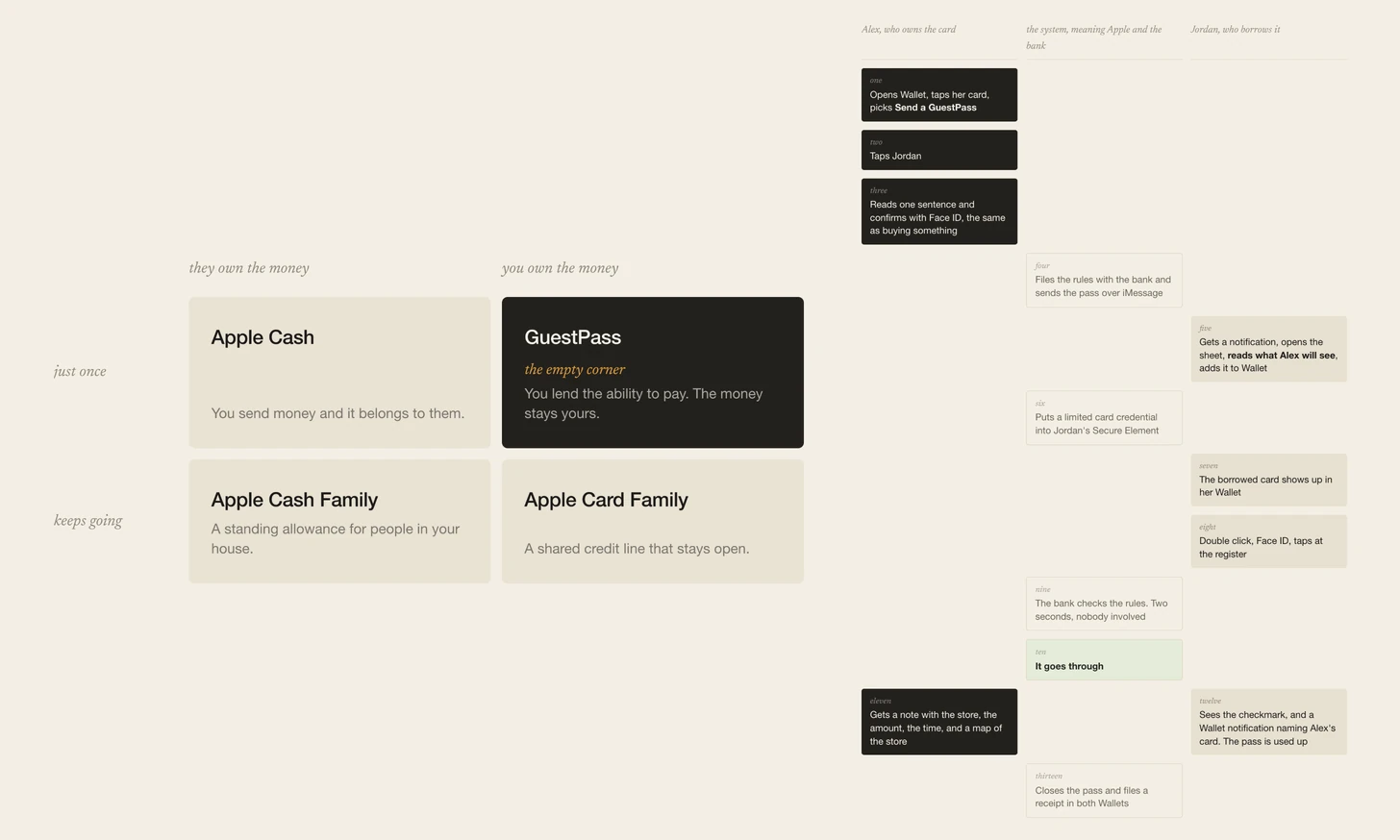The width and height of the screenshot is (1400, 840).
Task: Select step nine "The bank checks the rules"
Action: (x=1104, y=604)
